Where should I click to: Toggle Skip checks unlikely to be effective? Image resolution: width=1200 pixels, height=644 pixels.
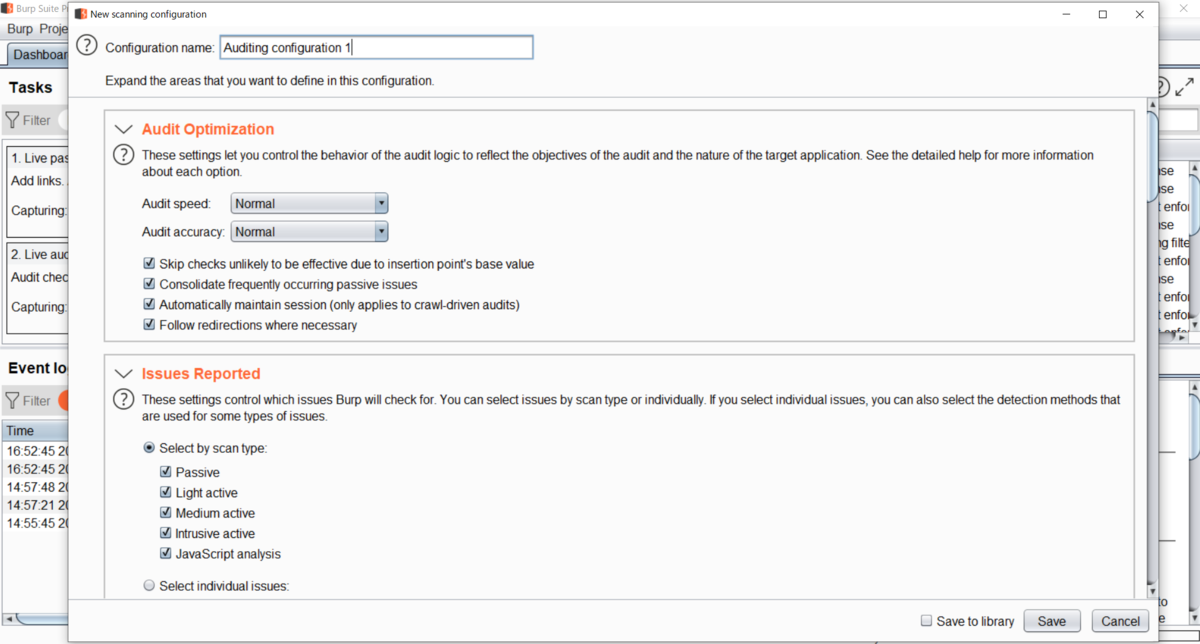(x=150, y=264)
